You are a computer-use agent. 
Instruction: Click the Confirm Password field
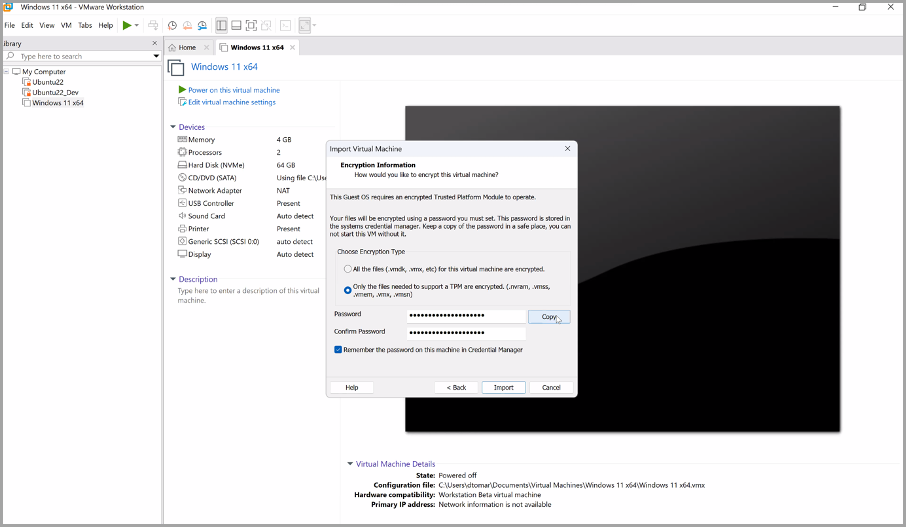click(466, 333)
